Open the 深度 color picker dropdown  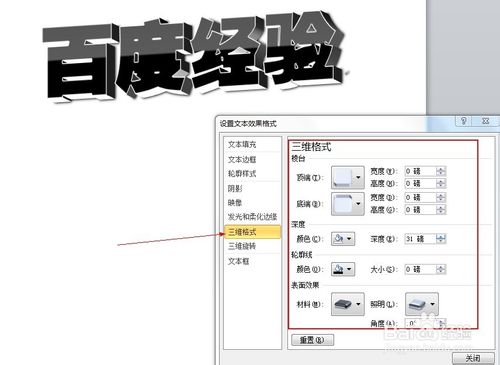(x=343, y=239)
